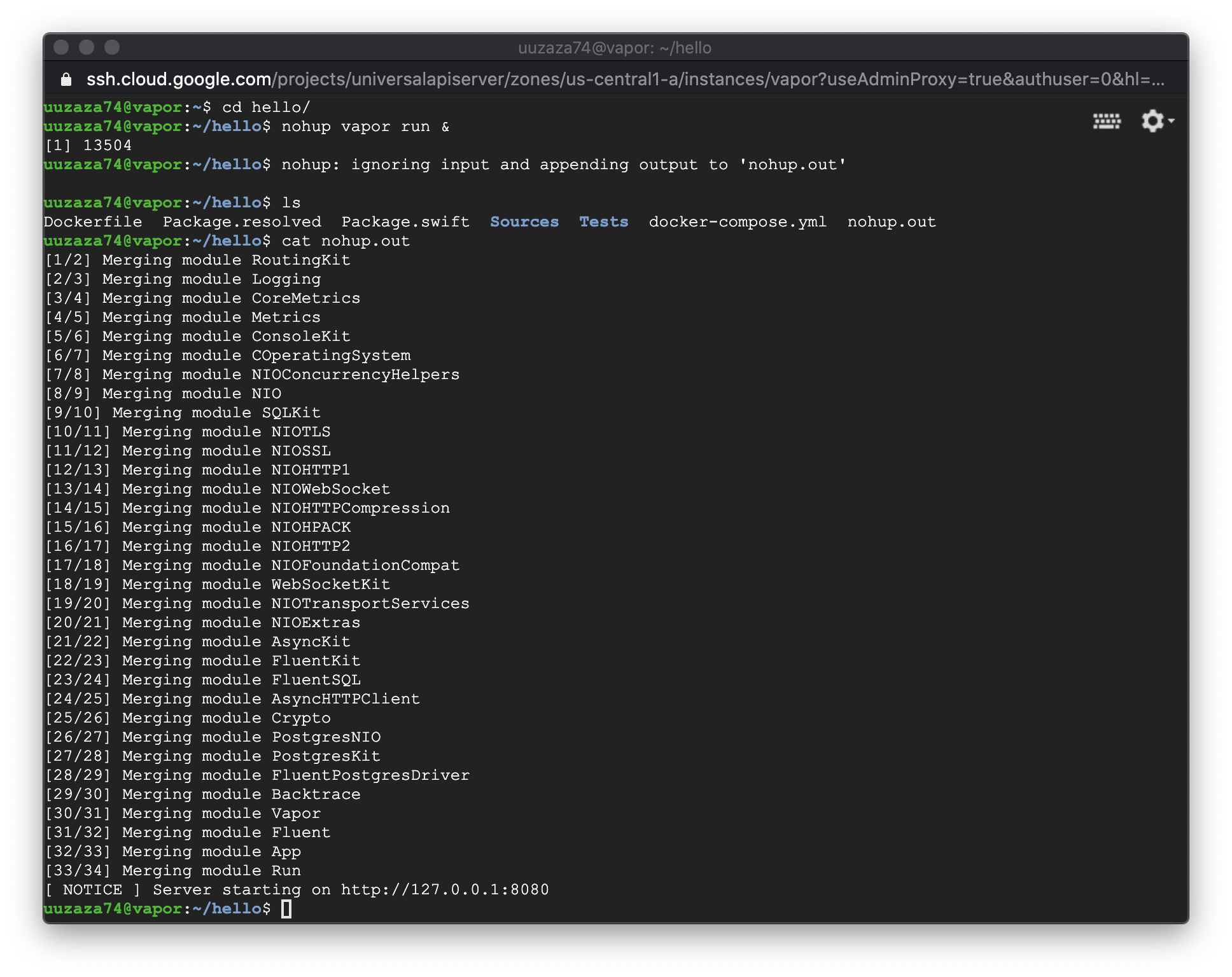The image size is (1232, 977).
Task: Expand the gear menu dropdown arrow
Action: click(1172, 120)
